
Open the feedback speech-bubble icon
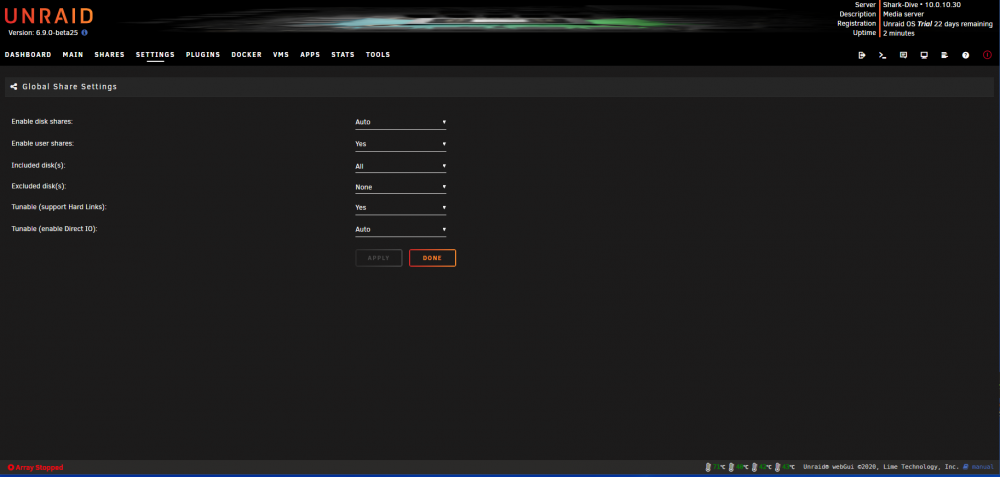click(x=903, y=55)
